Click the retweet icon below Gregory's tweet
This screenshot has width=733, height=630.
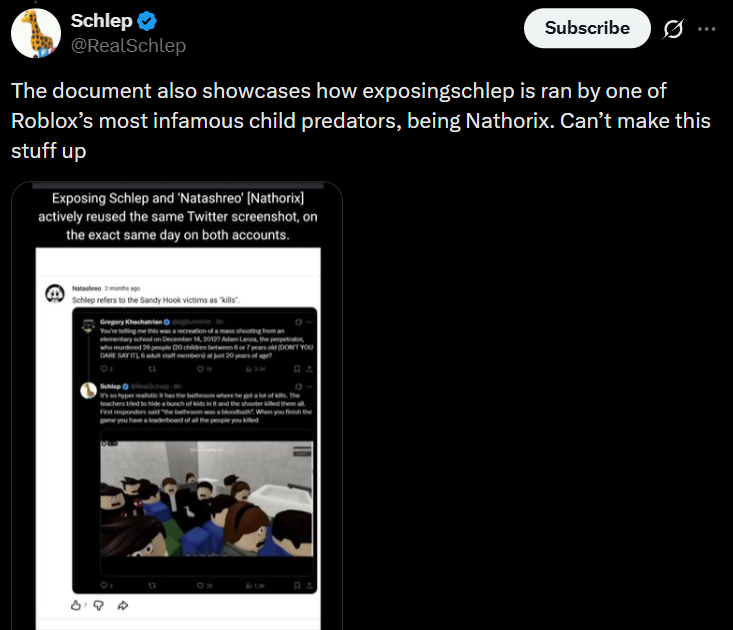click(x=153, y=368)
